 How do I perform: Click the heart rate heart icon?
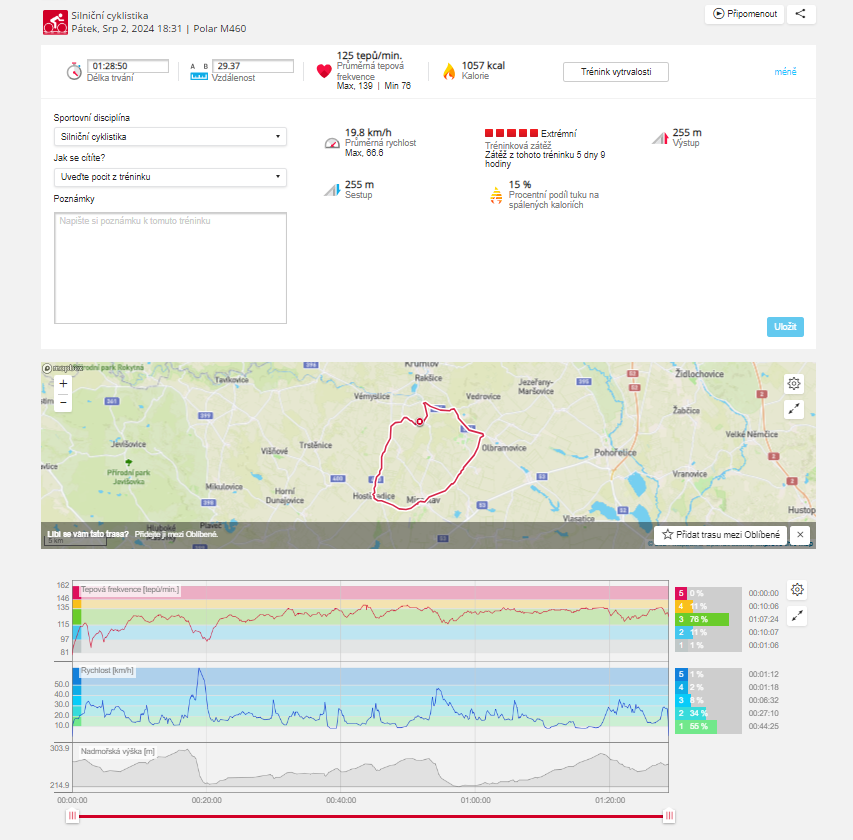324,71
